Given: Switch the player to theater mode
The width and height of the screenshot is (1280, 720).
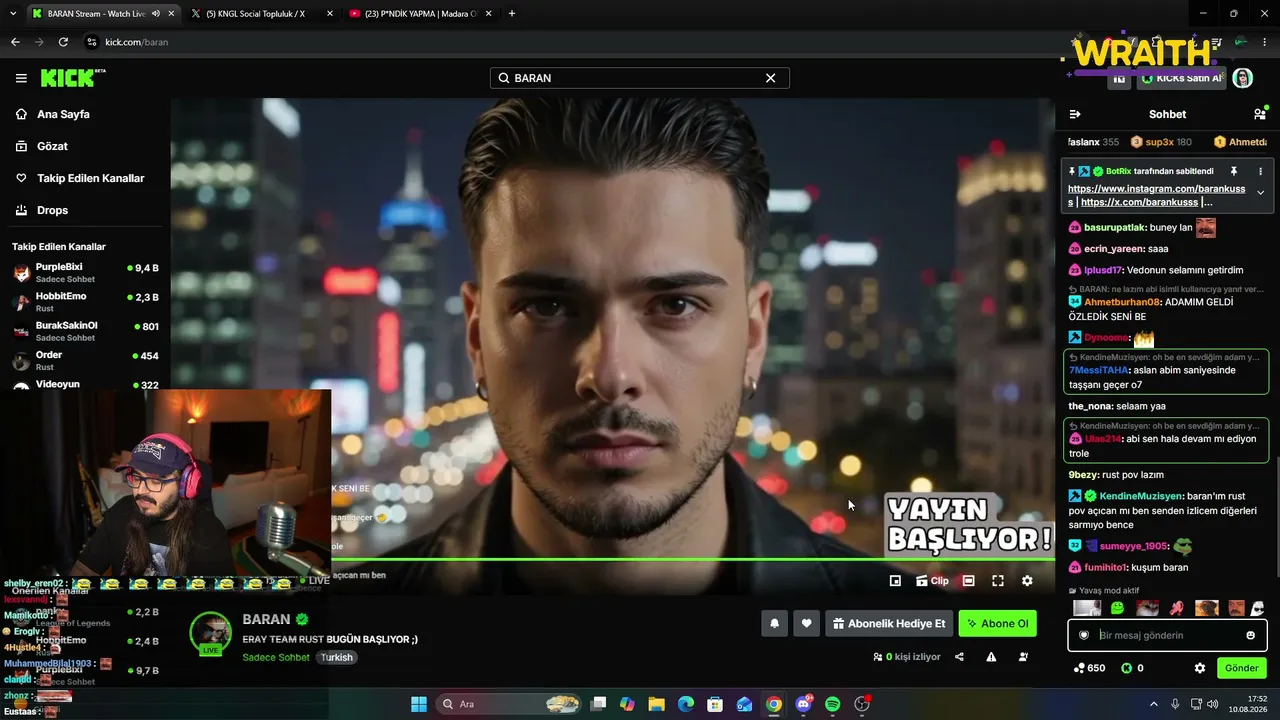Looking at the screenshot, I should [968, 580].
